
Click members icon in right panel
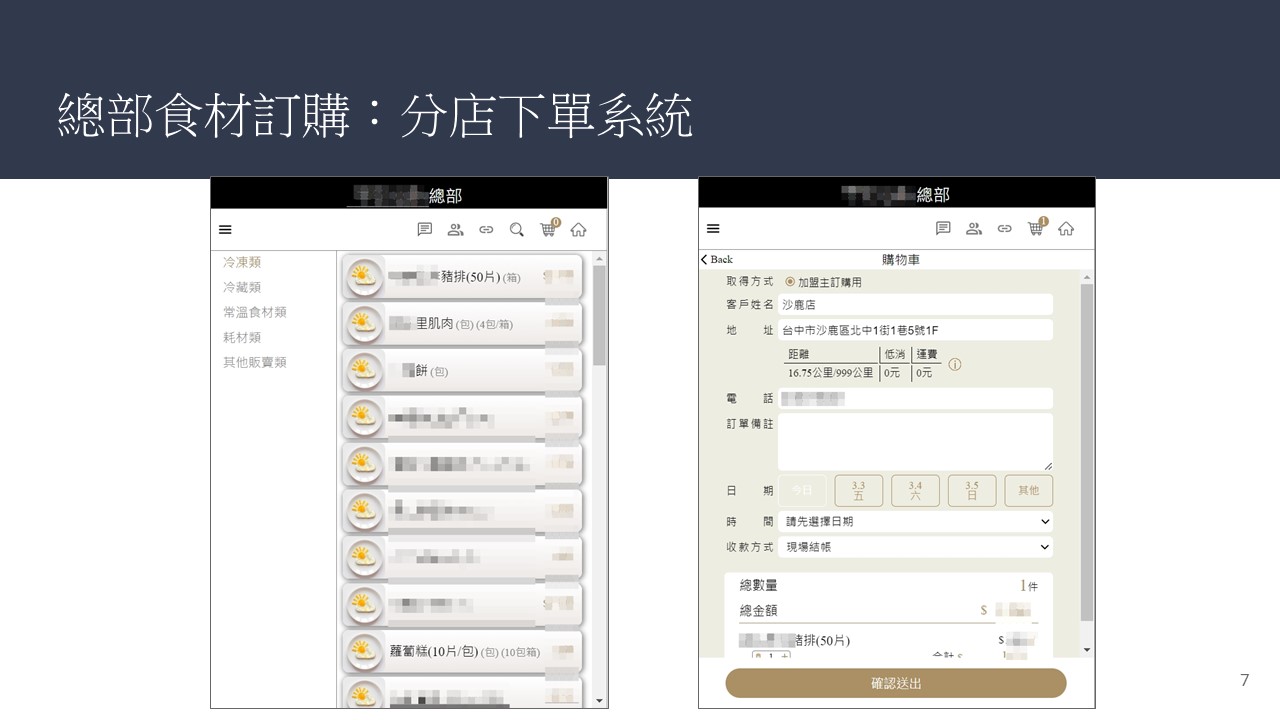[974, 229]
